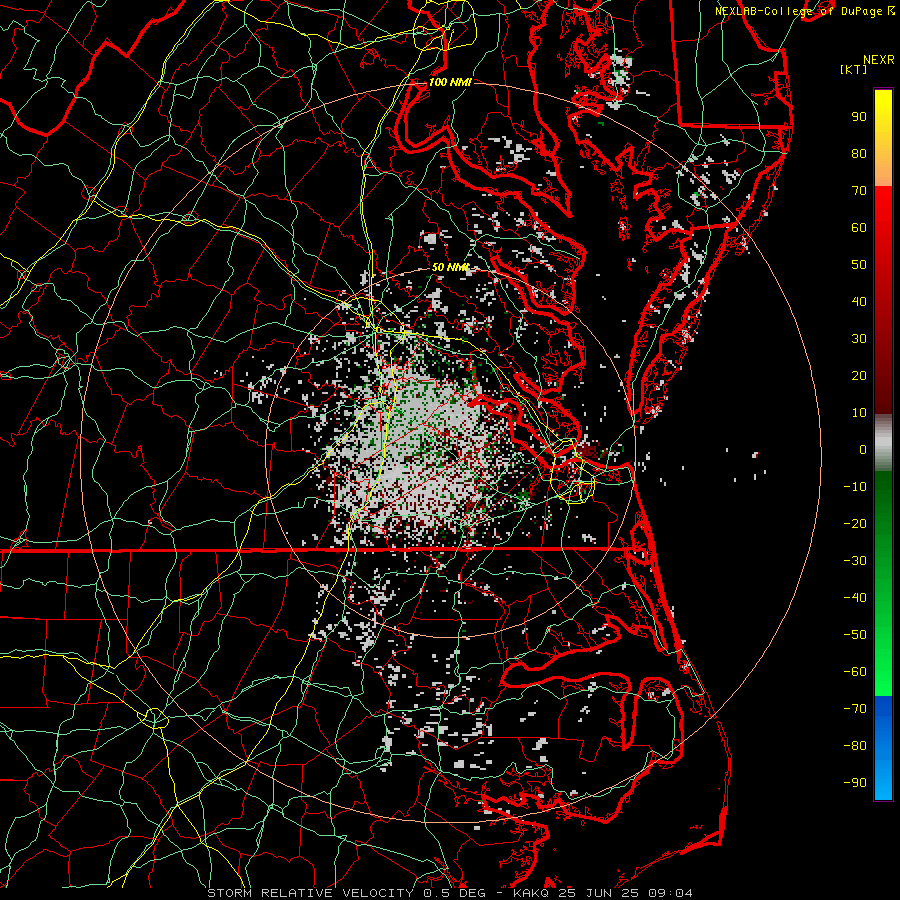The image size is (900, 900).
Task: Select the 50 NMI range ring label
Action: 450,267
